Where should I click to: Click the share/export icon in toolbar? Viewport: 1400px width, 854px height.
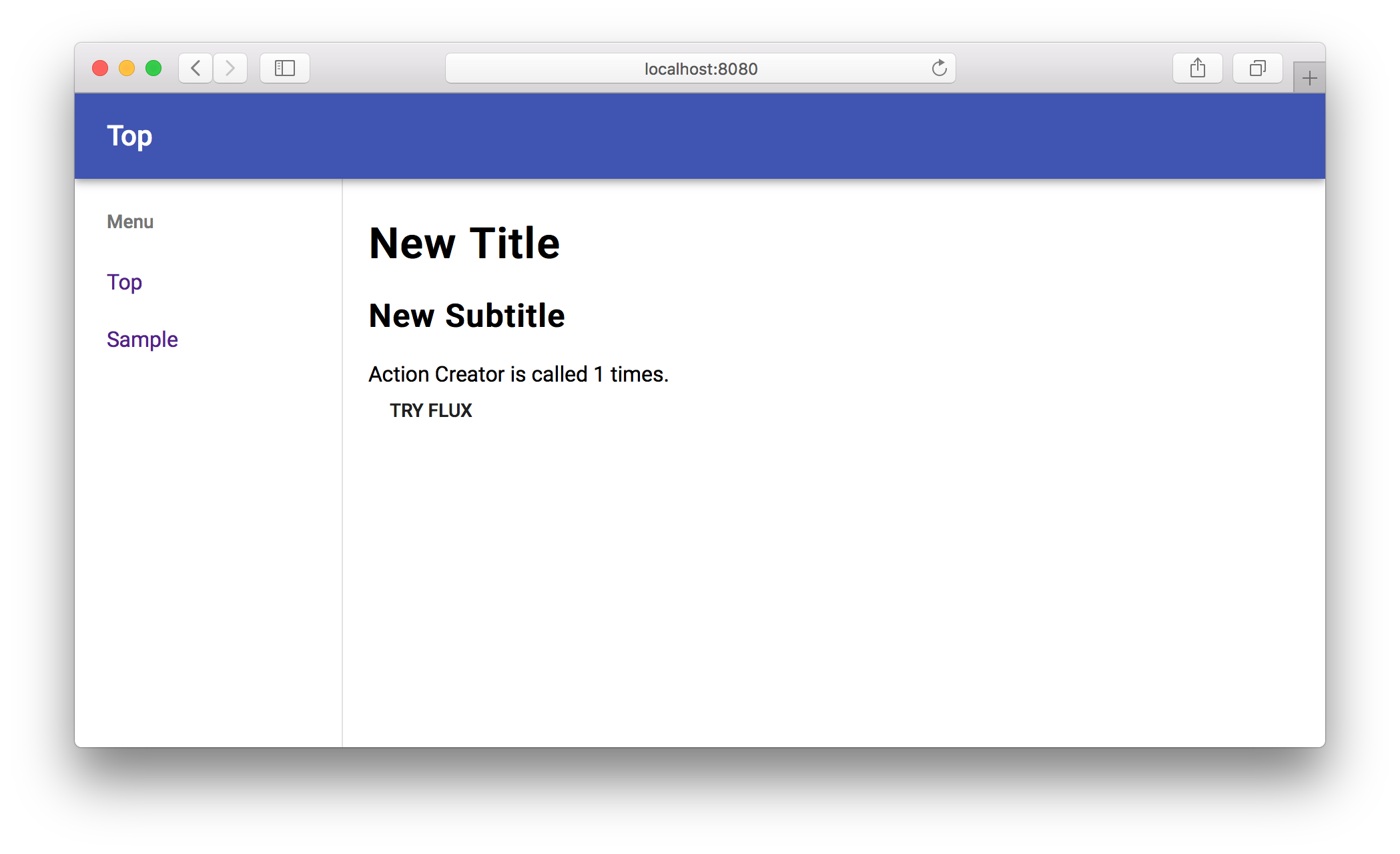[x=1197, y=68]
